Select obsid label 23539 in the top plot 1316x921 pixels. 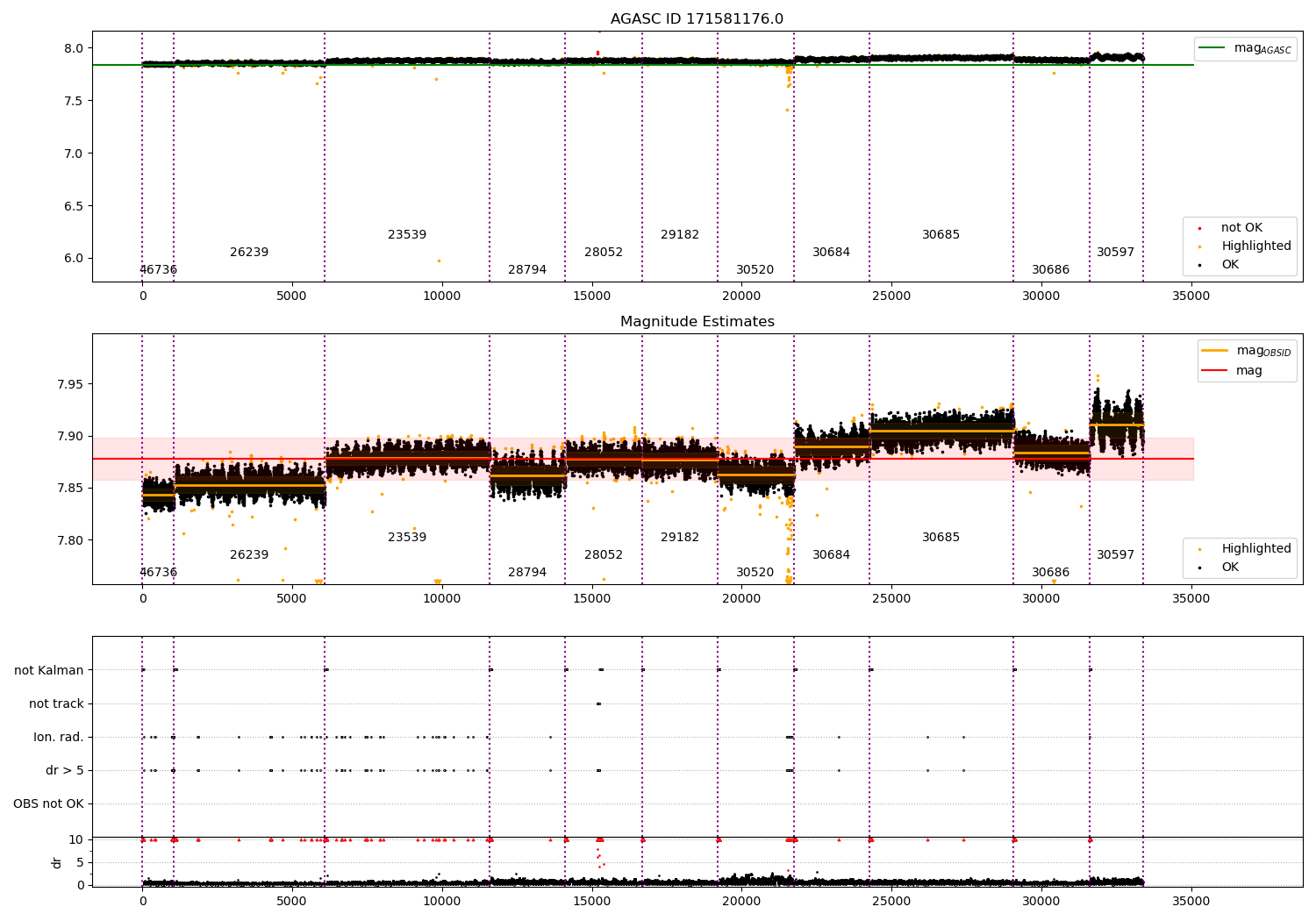coord(407,235)
